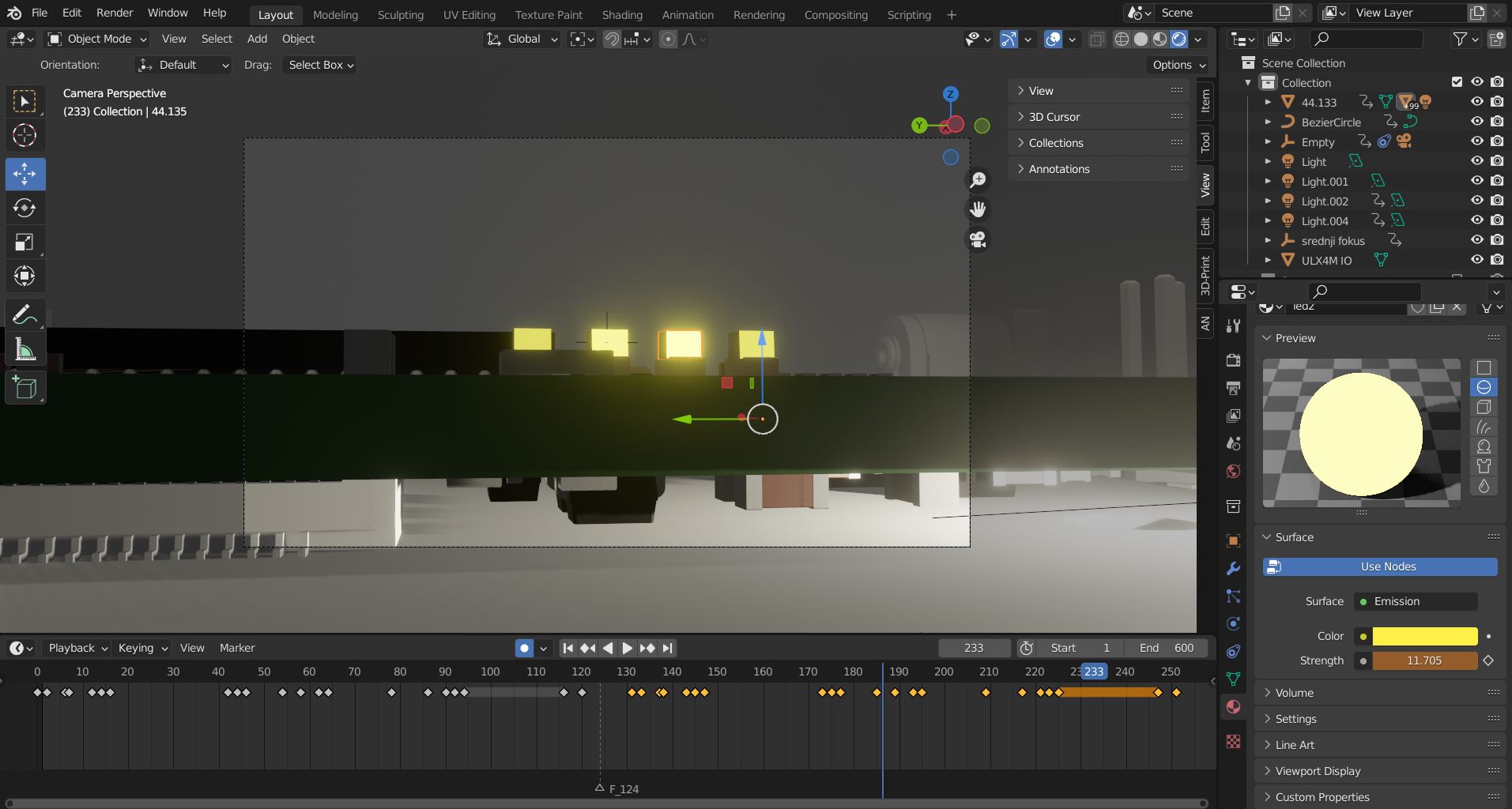Select the Move tool in toolbar
This screenshot has width=1512, height=809.
pyautogui.click(x=25, y=174)
